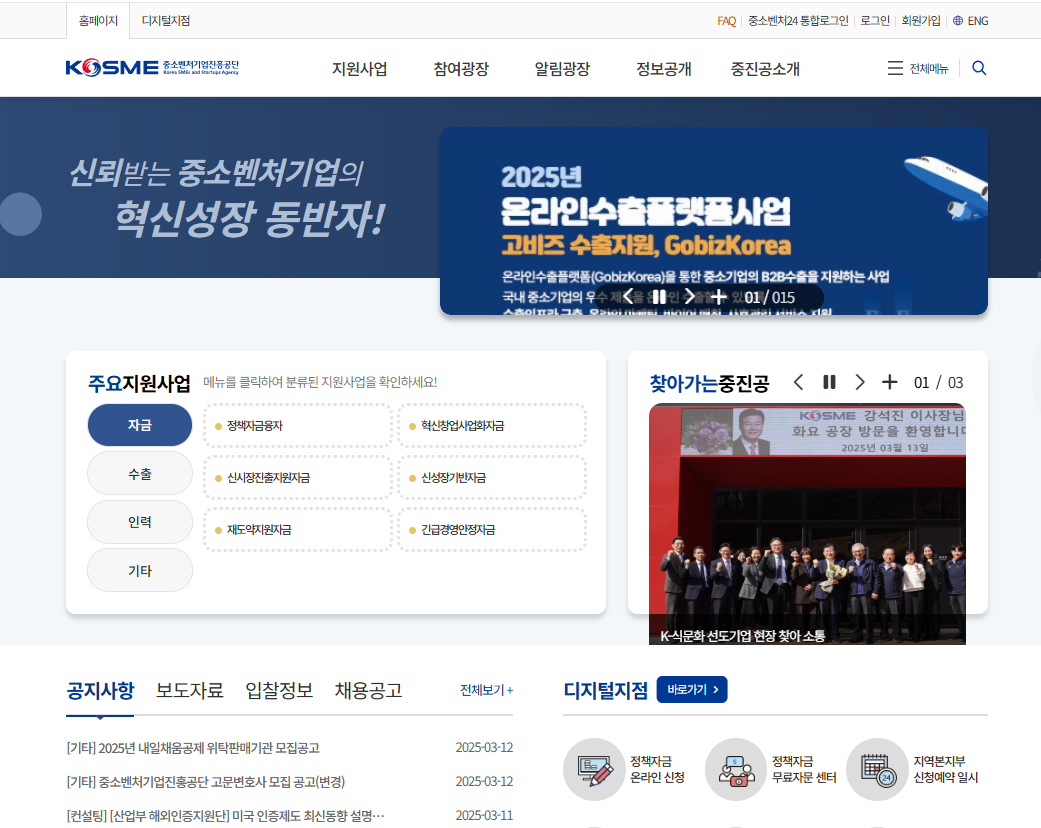This screenshot has height=828, width=1041.
Task: Open the site search magnifier icon
Action: click(x=979, y=68)
